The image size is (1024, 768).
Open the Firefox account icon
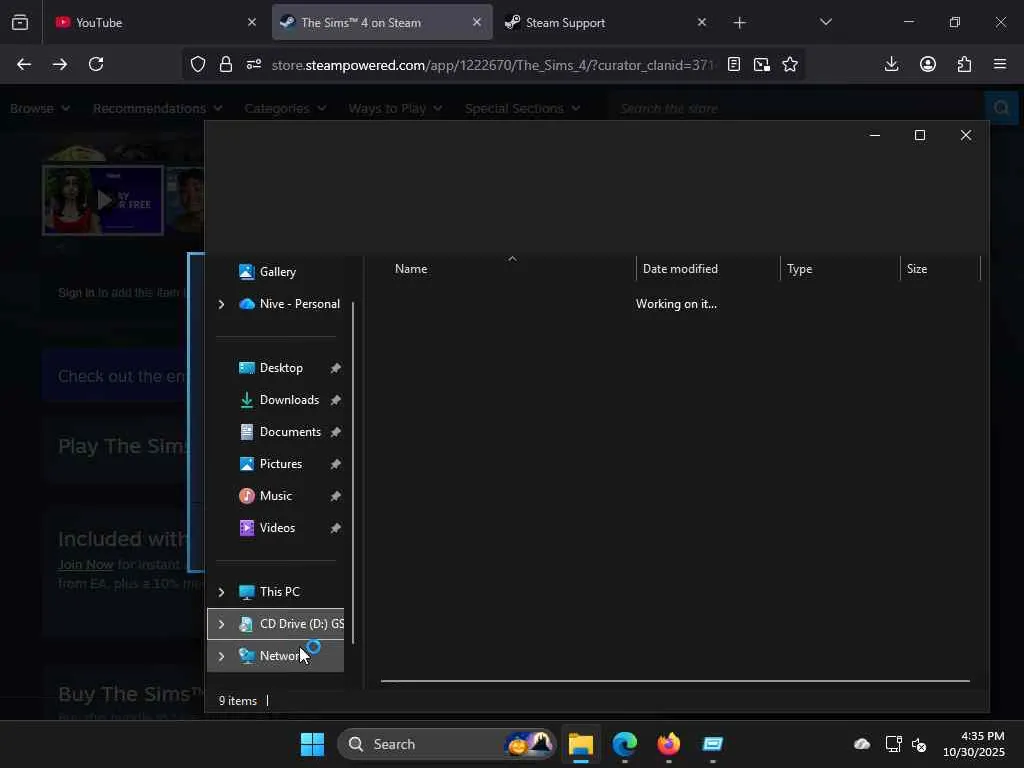928,64
